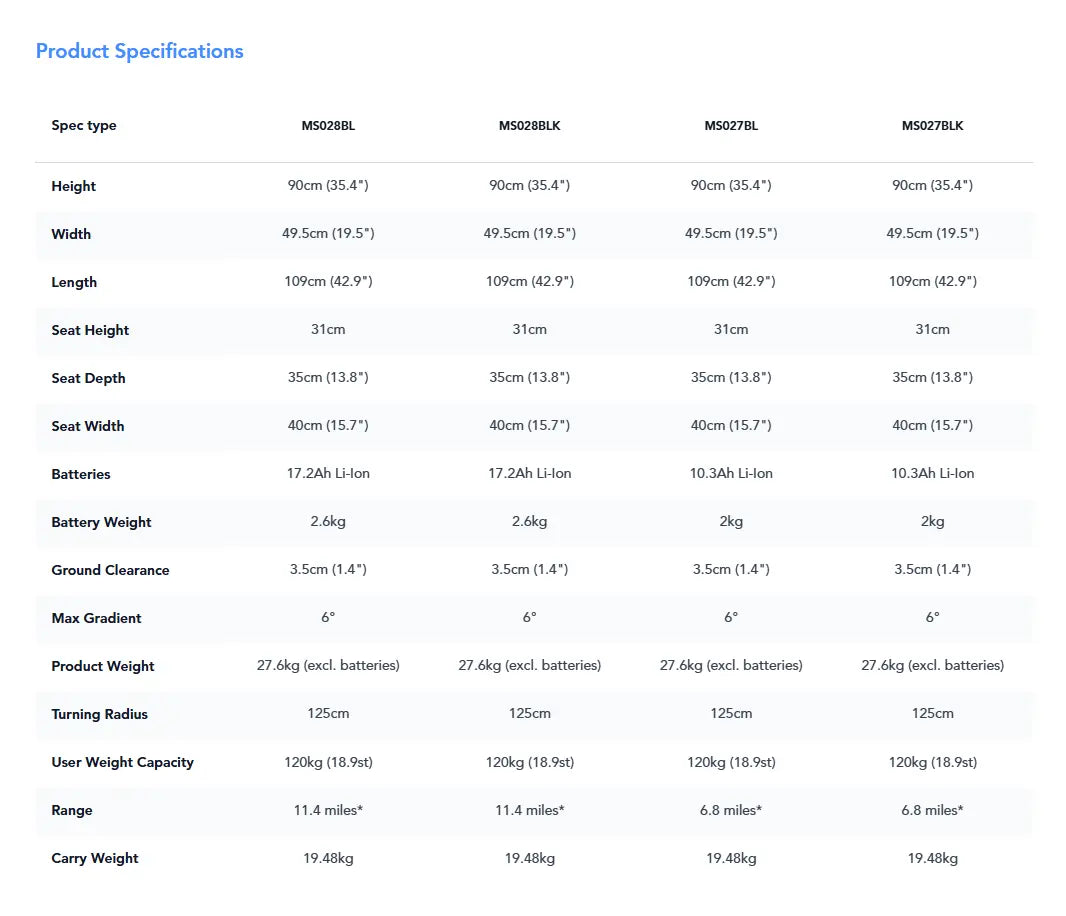Click the Batteries row label
This screenshot has height=916, width=1066.
click(80, 474)
